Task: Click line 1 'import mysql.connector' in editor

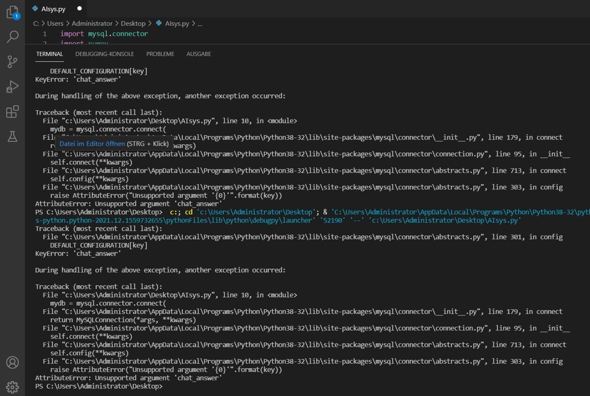Action: coord(104,34)
